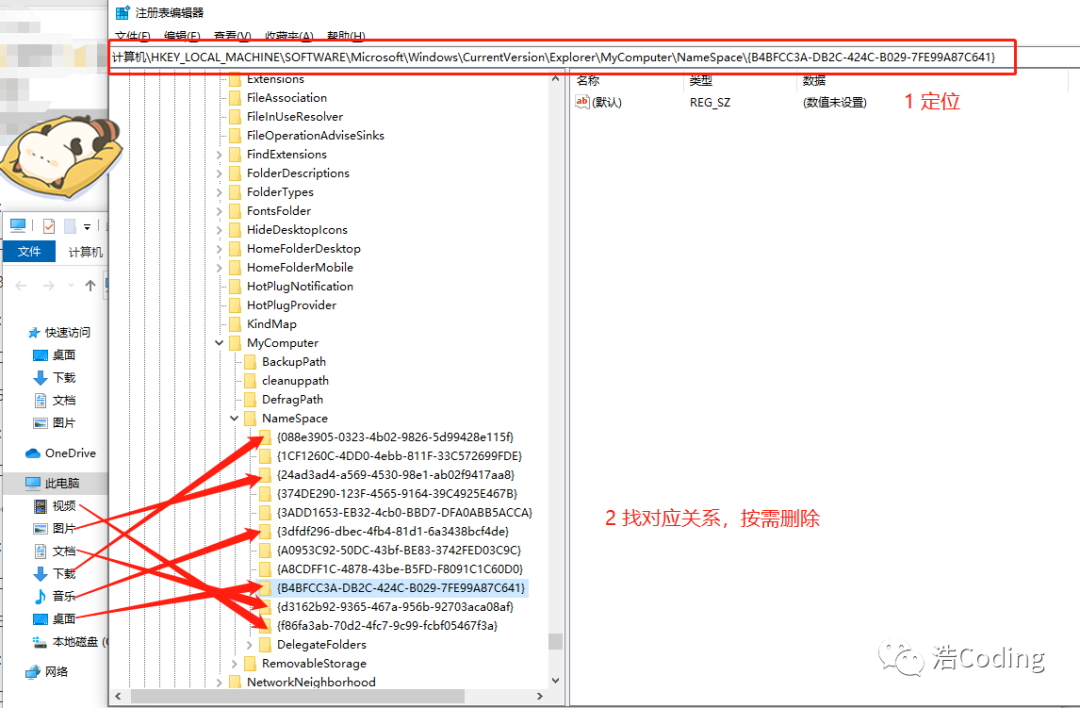The image size is (1080, 708).
Task: Expand the RemovableStorage key
Action: pos(234,664)
